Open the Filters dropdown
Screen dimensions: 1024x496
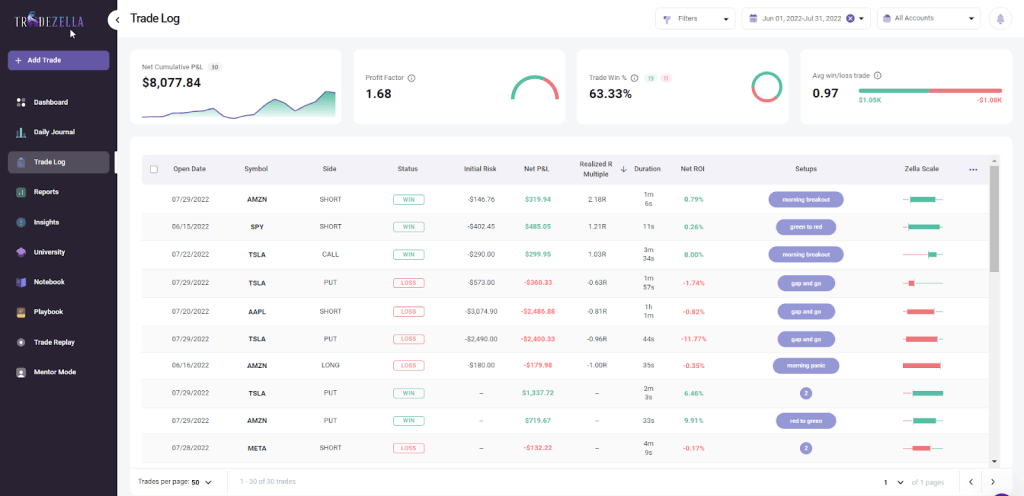695,18
